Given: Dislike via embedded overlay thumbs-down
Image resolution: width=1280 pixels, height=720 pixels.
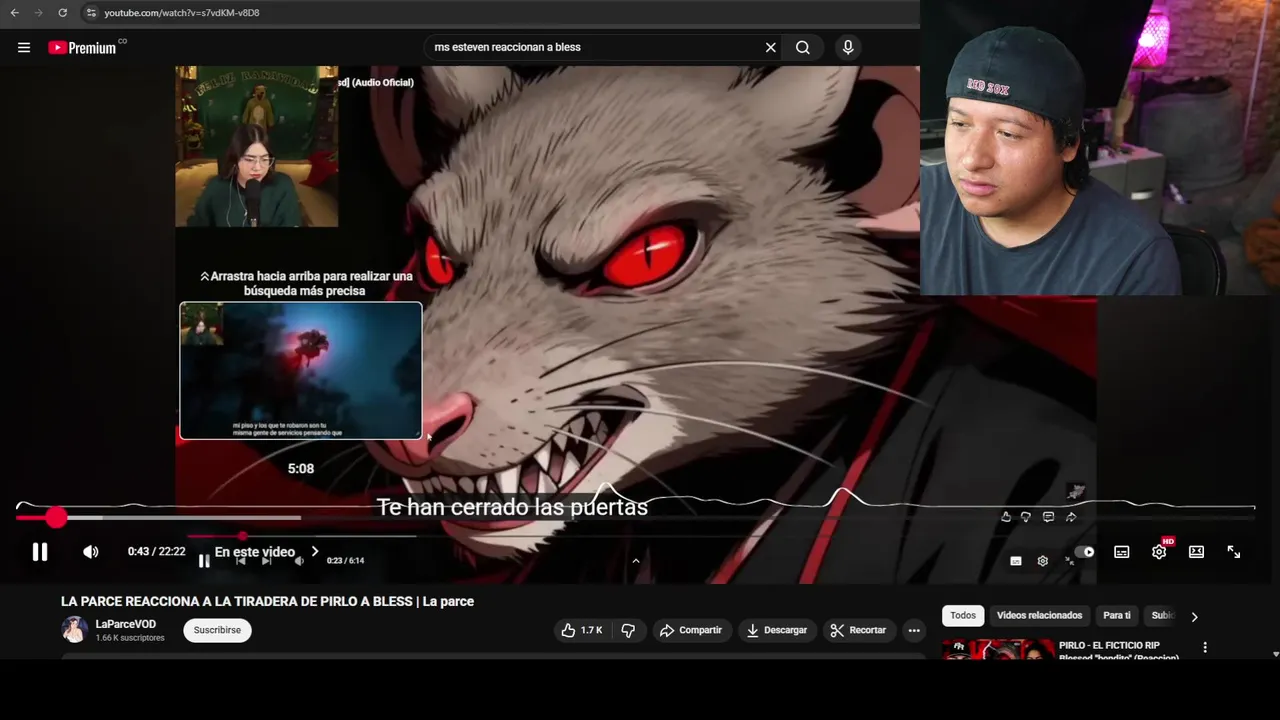Looking at the screenshot, I should pos(1026,517).
